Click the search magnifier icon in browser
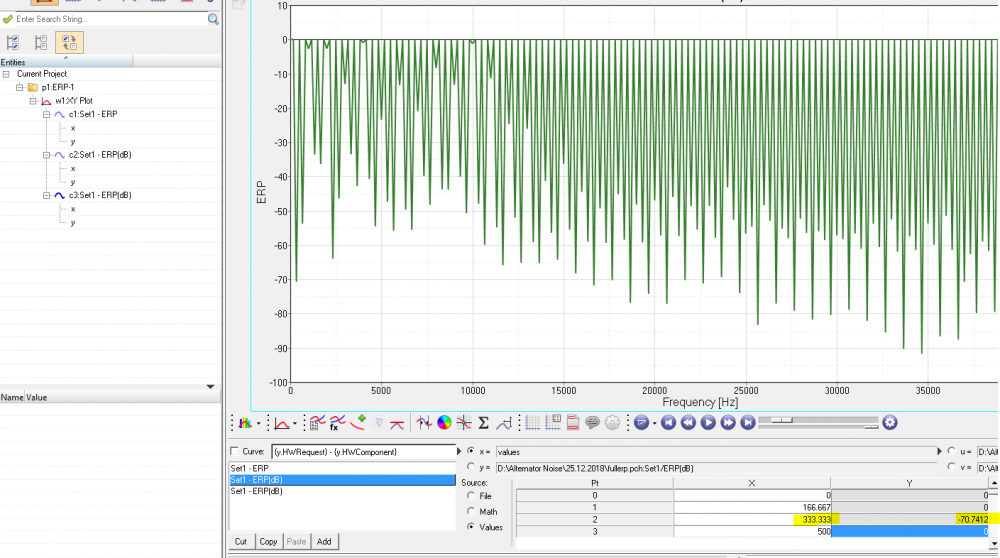This screenshot has height=558, width=1000. [213, 20]
